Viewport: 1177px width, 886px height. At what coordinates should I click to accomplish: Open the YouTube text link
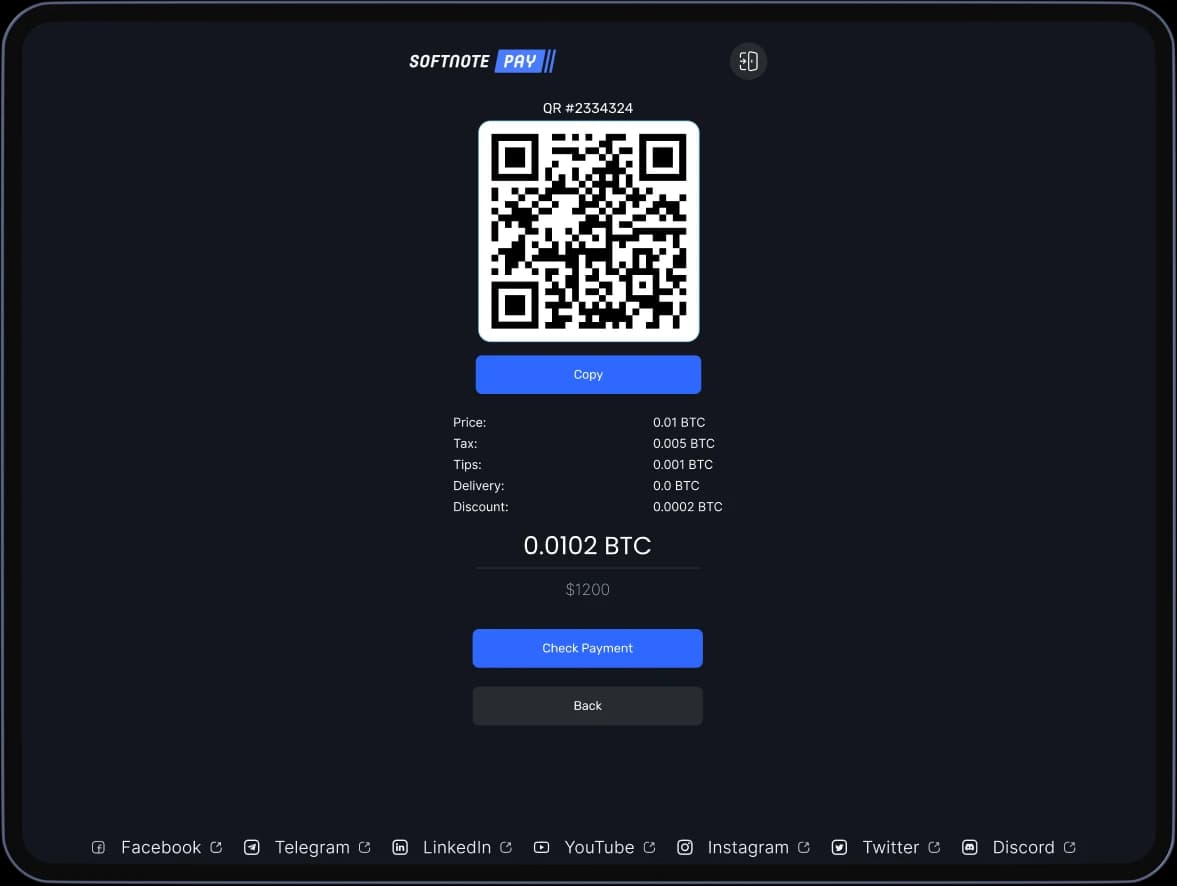pos(599,848)
